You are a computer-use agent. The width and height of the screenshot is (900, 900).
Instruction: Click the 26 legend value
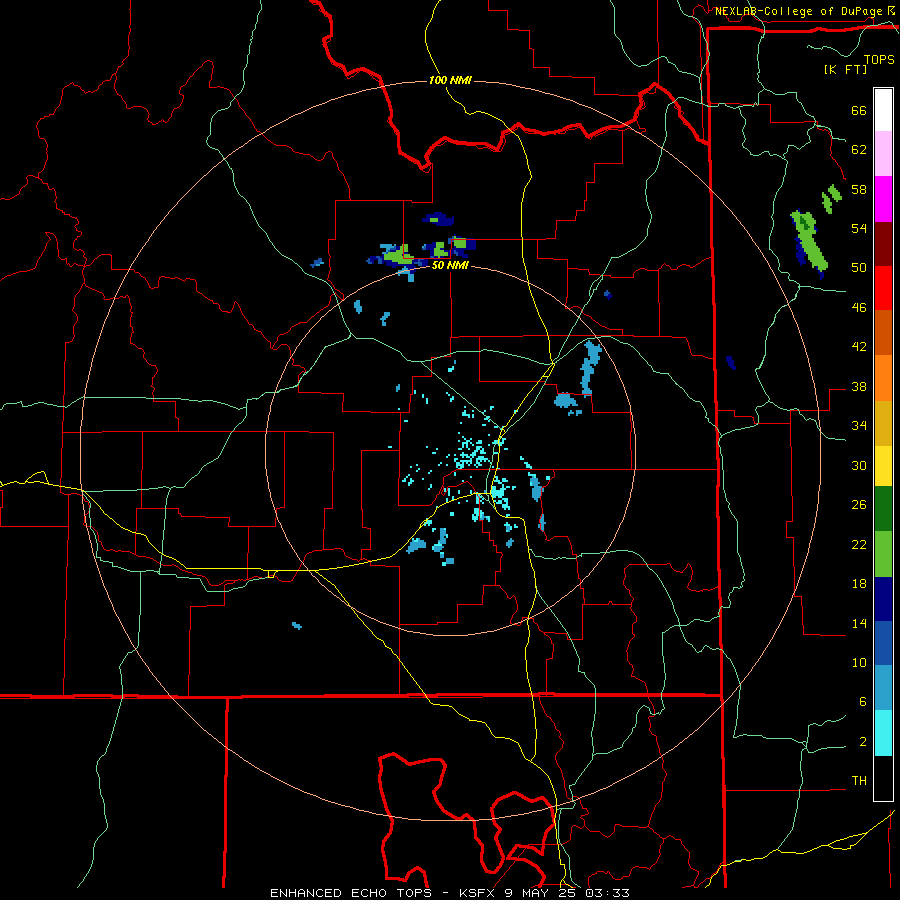point(859,505)
